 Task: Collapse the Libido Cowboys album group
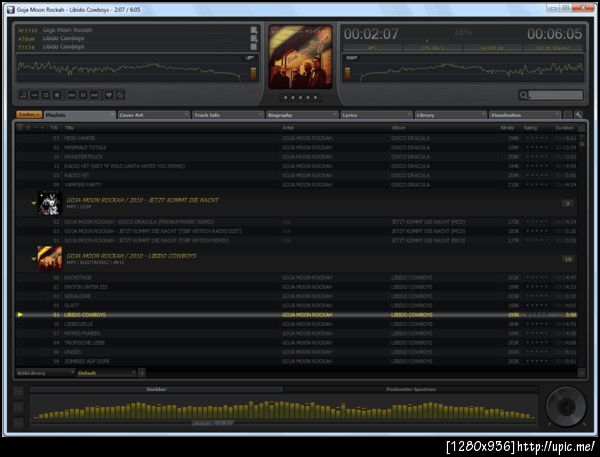pos(34,259)
